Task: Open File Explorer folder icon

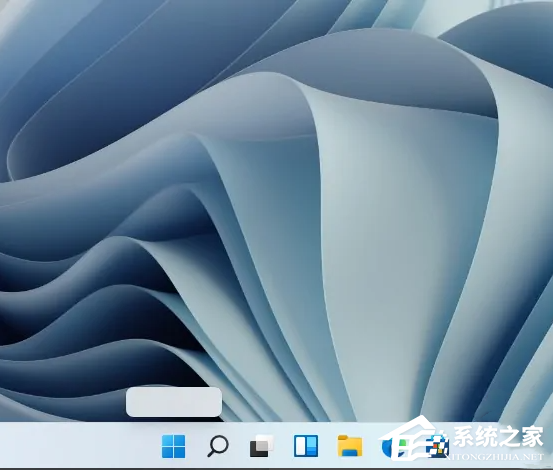Action: pyautogui.click(x=350, y=446)
